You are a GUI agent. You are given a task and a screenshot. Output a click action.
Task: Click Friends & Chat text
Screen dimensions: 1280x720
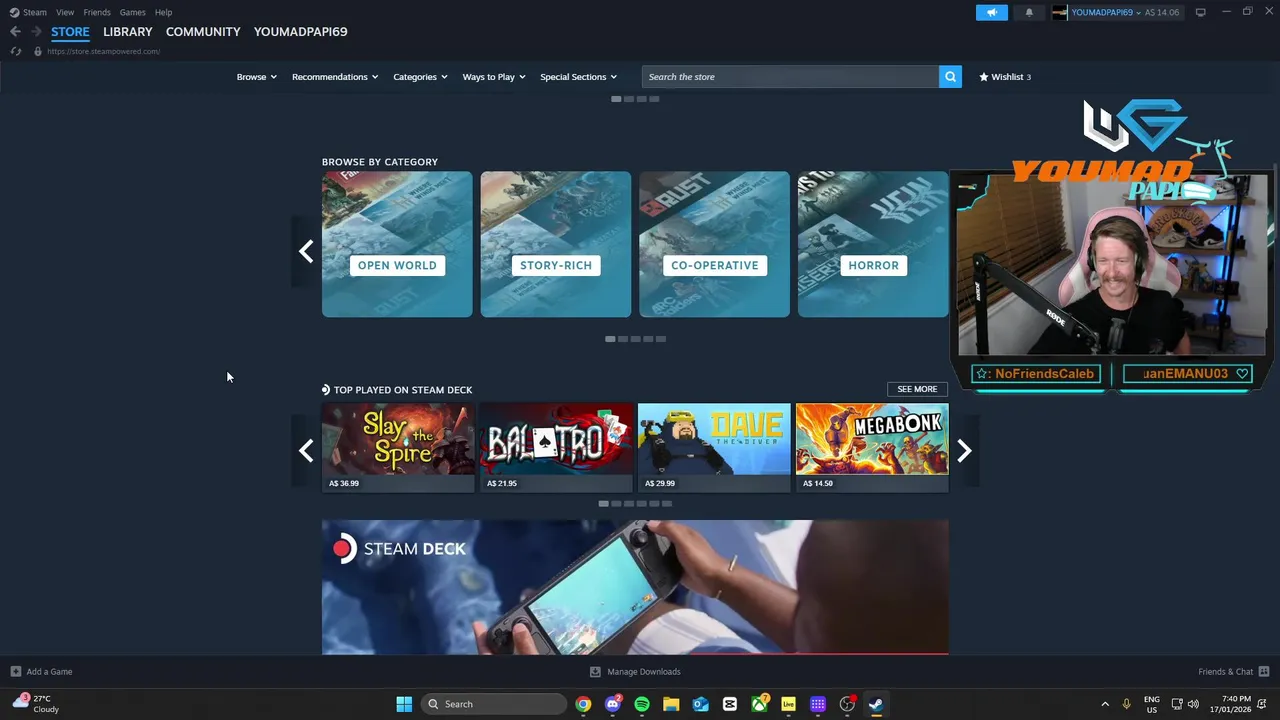[1225, 672]
